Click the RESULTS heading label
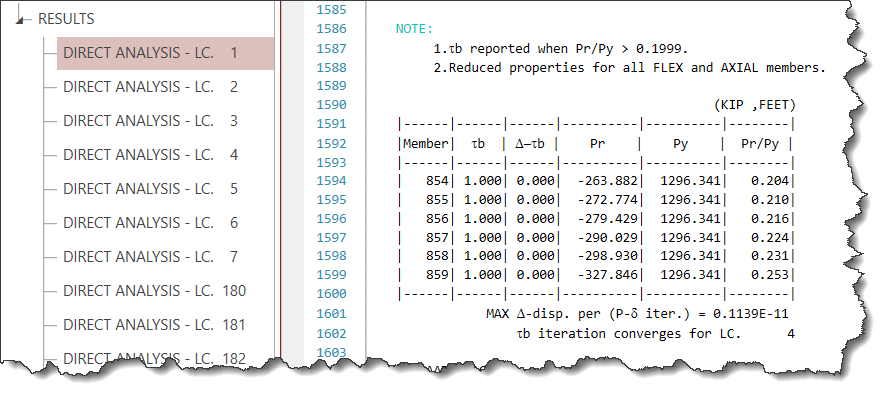 [66, 19]
